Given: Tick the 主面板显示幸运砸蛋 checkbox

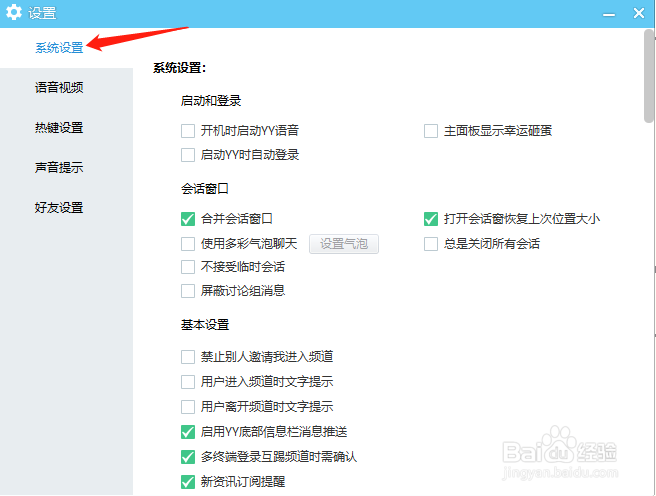Looking at the screenshot, I should click(431, 131).
